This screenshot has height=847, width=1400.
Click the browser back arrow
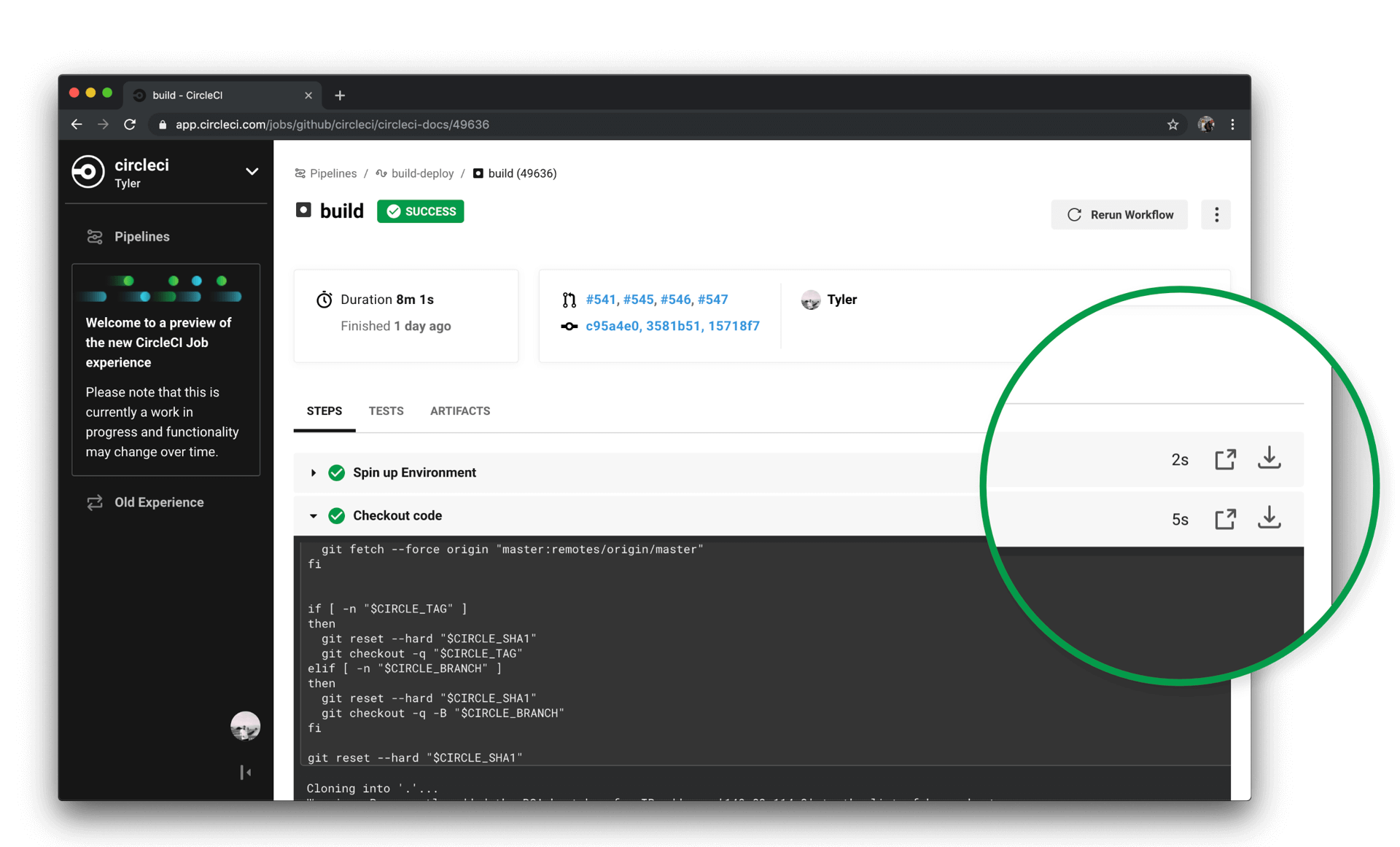pyautogui.click(x=77, y=125)
